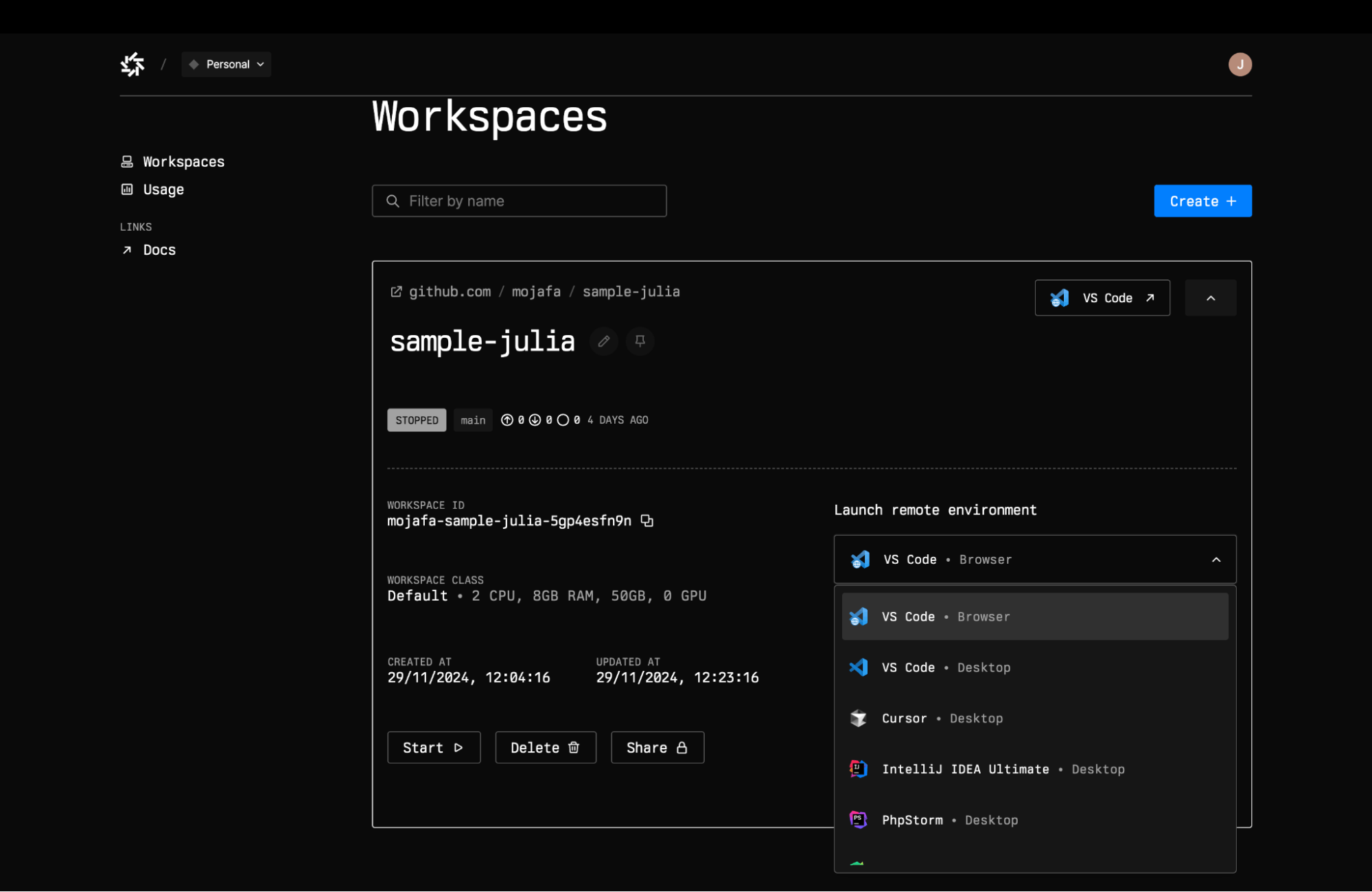Click the commits ahead up-arrow icon
The height and width of the screenshot is (892, 1372).
pyautogui.click(x=507, y=420)
